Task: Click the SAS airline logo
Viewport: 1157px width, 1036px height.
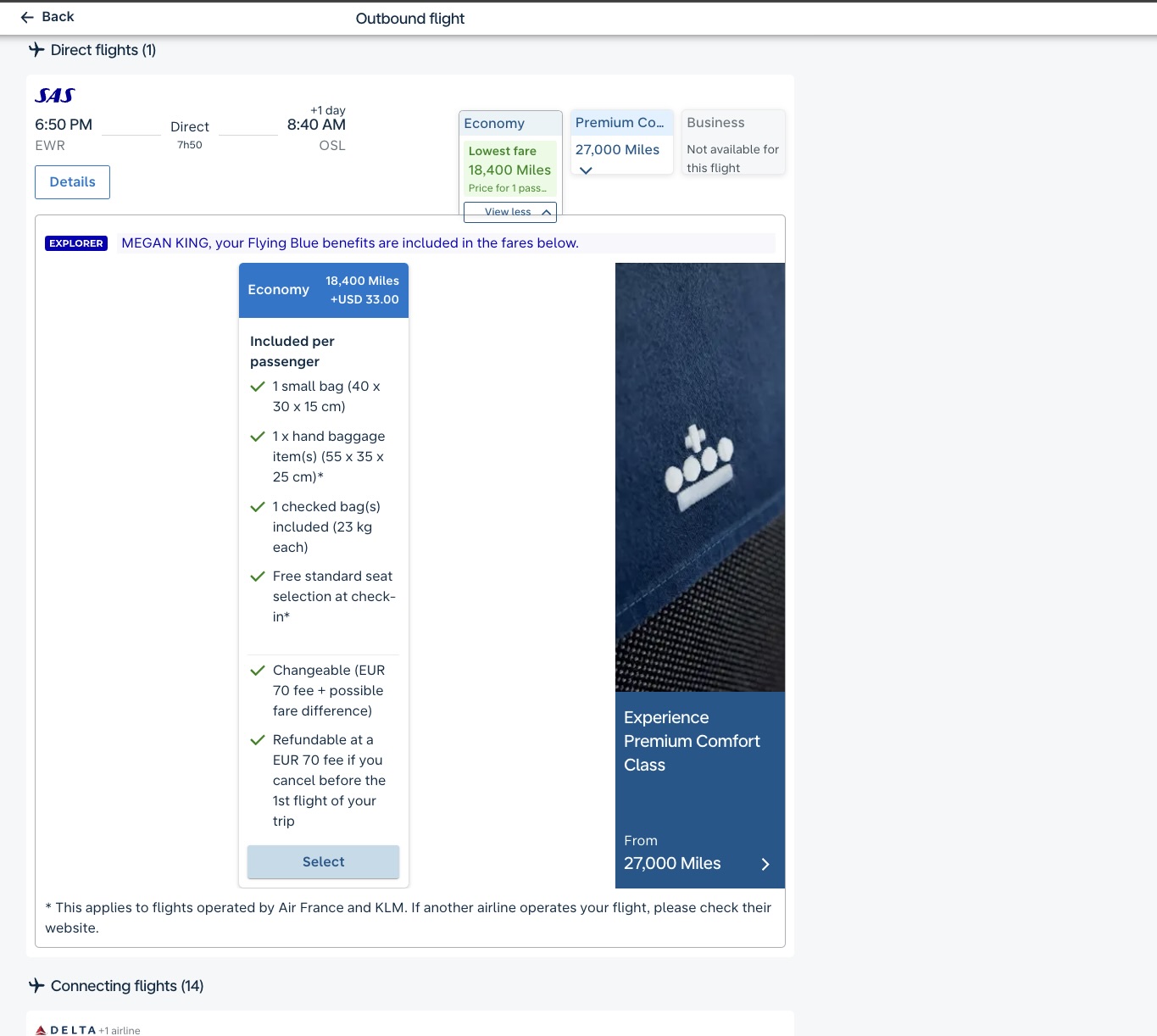Action: click(x=55, y=96)
